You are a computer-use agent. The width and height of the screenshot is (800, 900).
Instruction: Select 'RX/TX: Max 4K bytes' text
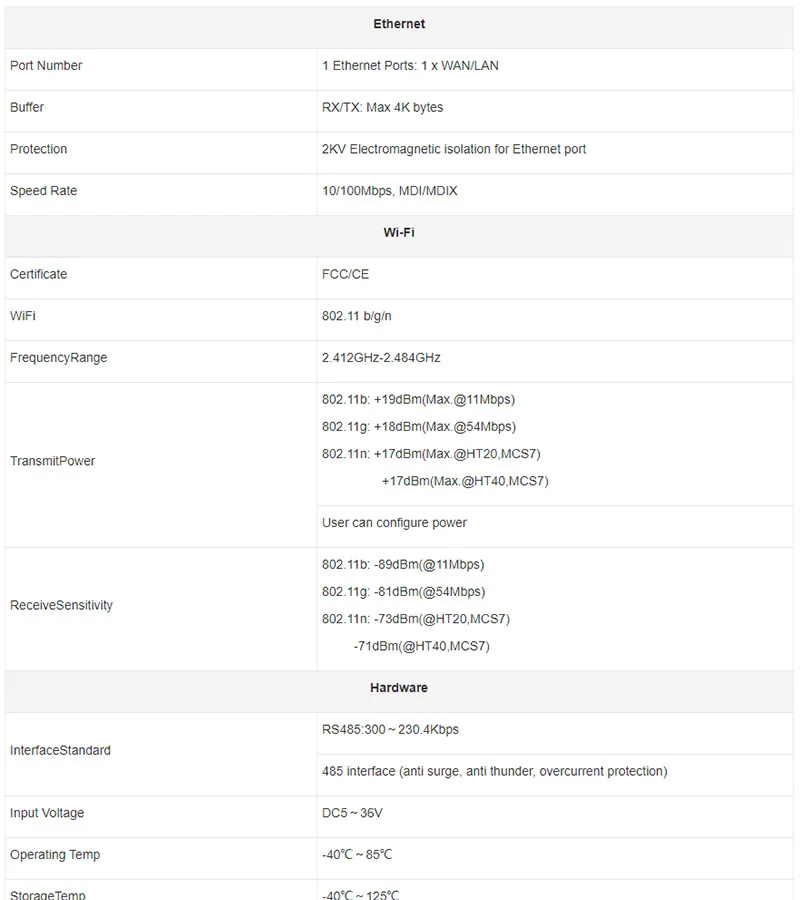click(x=383, y=107)
